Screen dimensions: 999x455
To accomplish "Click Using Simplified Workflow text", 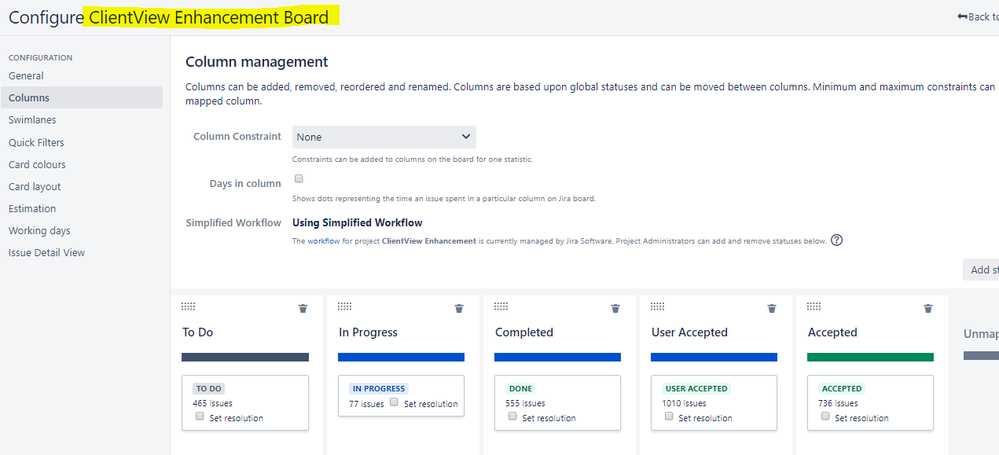I will tap(357, 223).
